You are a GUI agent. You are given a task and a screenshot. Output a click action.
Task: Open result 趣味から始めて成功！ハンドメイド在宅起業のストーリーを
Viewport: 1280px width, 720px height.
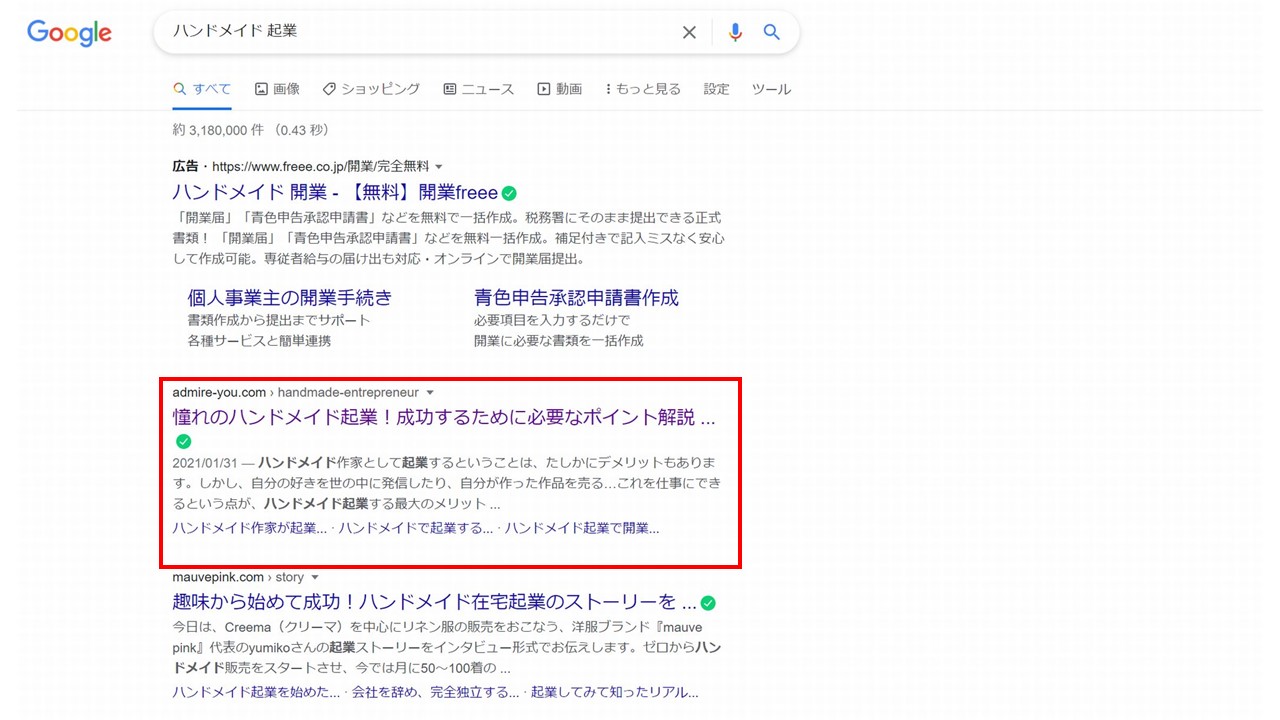[x=434, y=602]
